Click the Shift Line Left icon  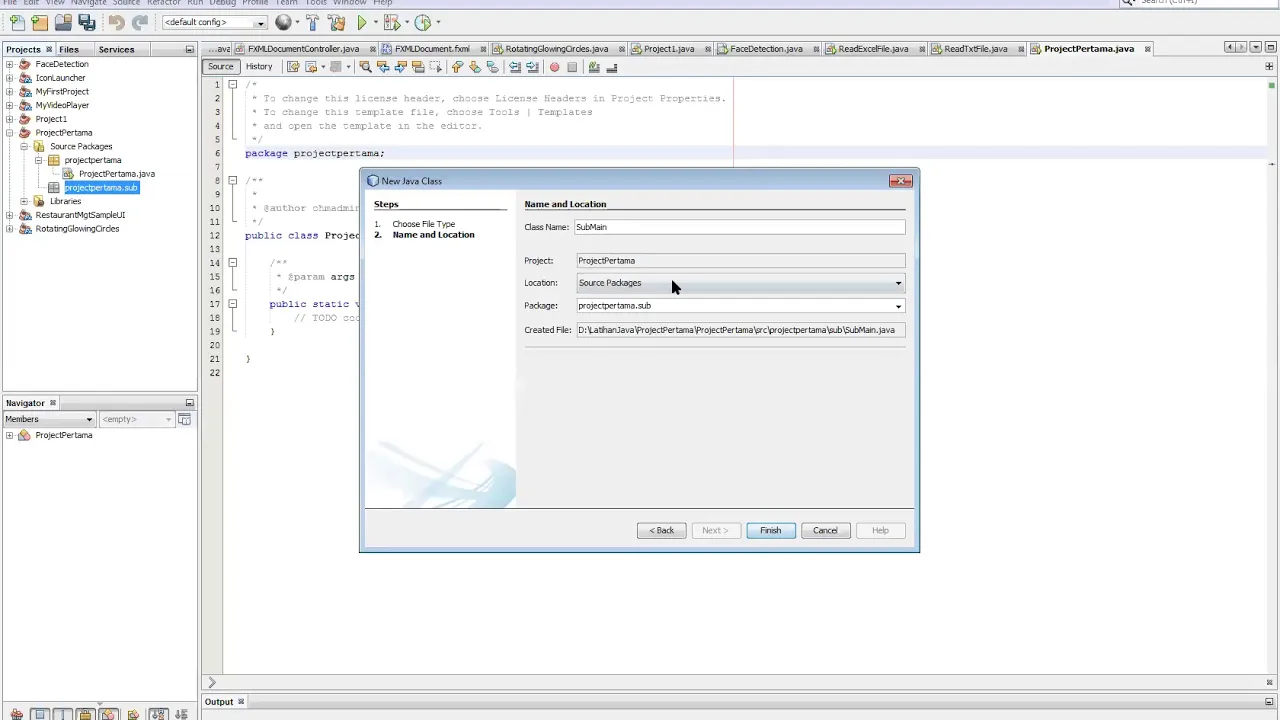(514, 67)
